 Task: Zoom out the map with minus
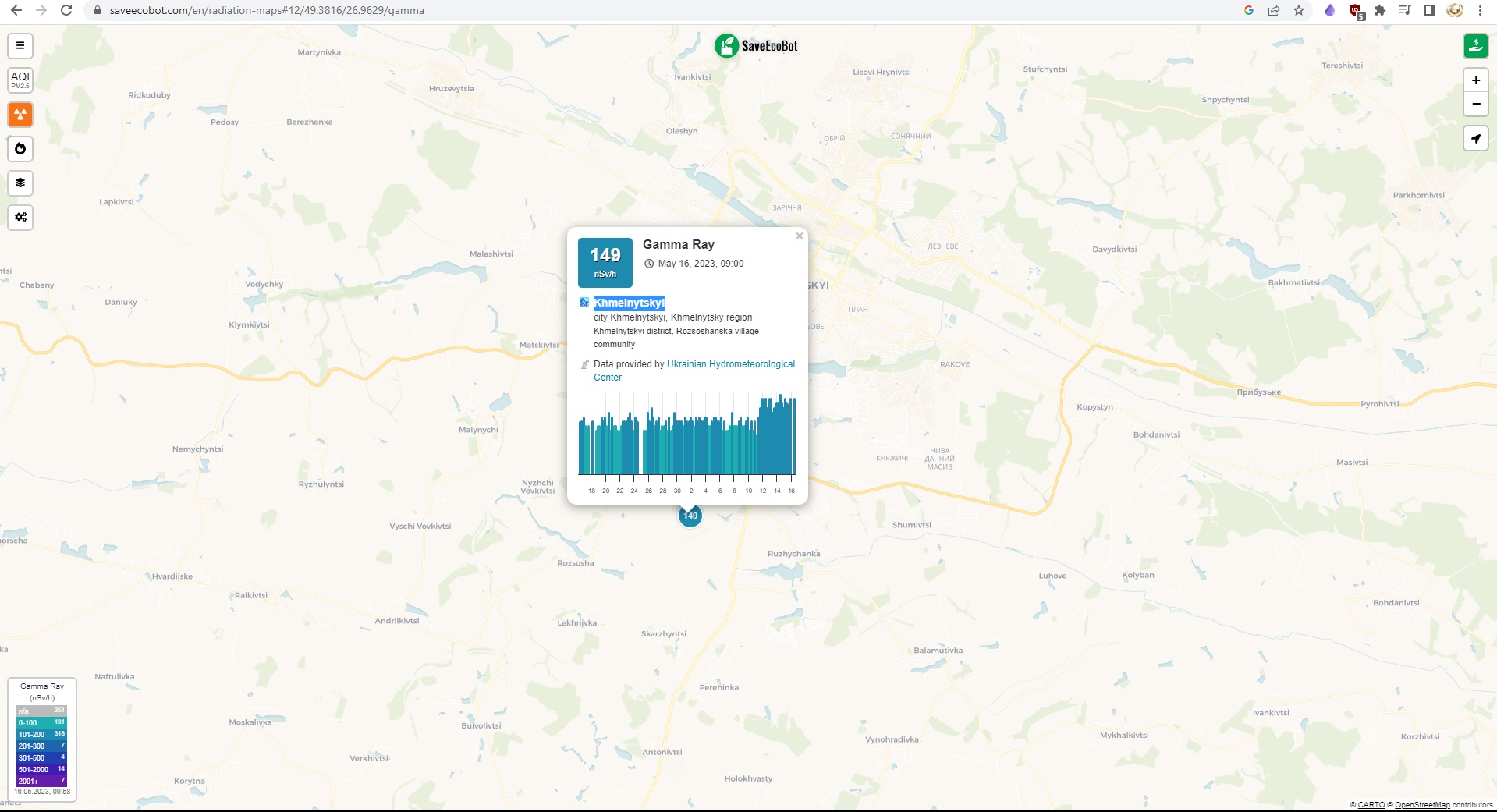[x=1475, y=104]
